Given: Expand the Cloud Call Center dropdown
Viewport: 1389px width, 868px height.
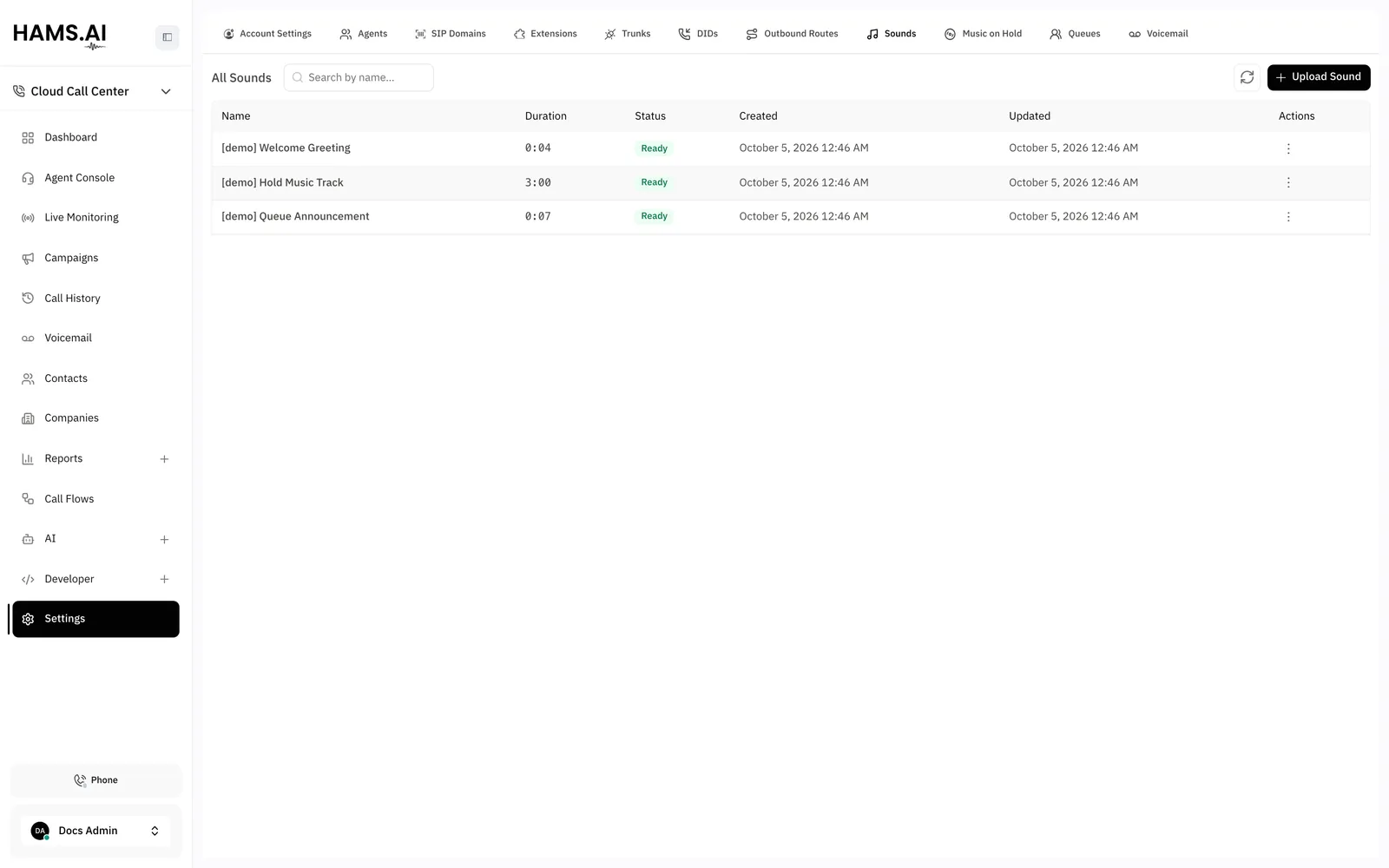Looking at the screenshot, I should pos(166,91).
